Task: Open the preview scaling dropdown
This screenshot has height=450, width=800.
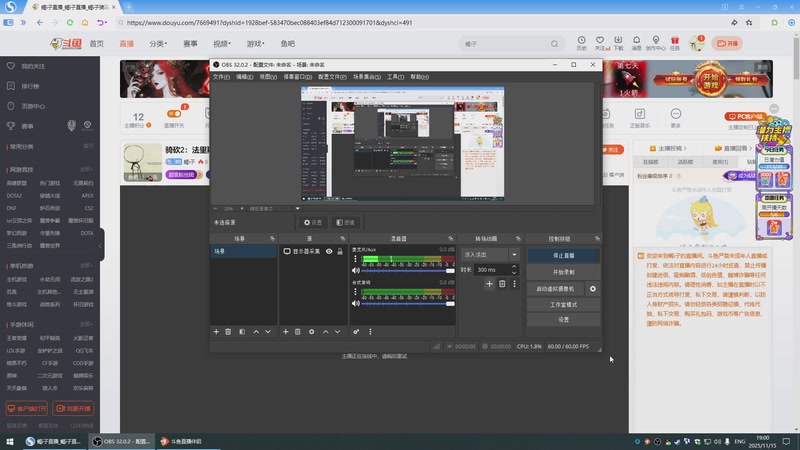Action: (290, 209)
